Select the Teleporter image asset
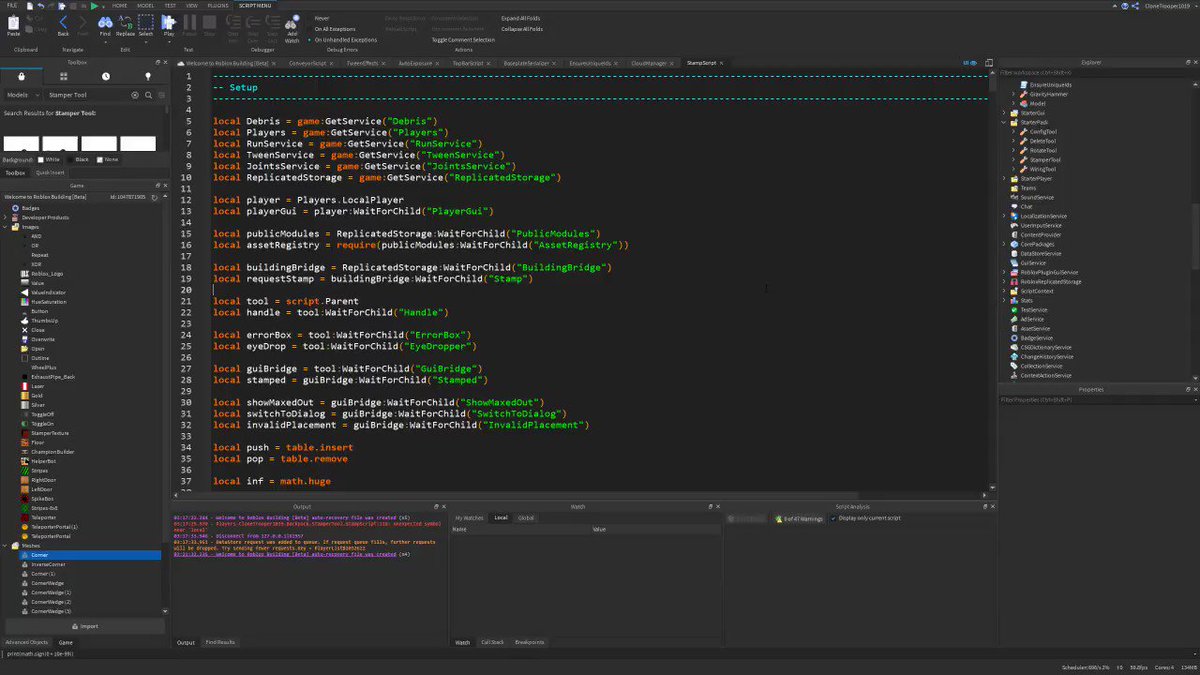Viewport: 1200px width, 675px height. (46, 517)
